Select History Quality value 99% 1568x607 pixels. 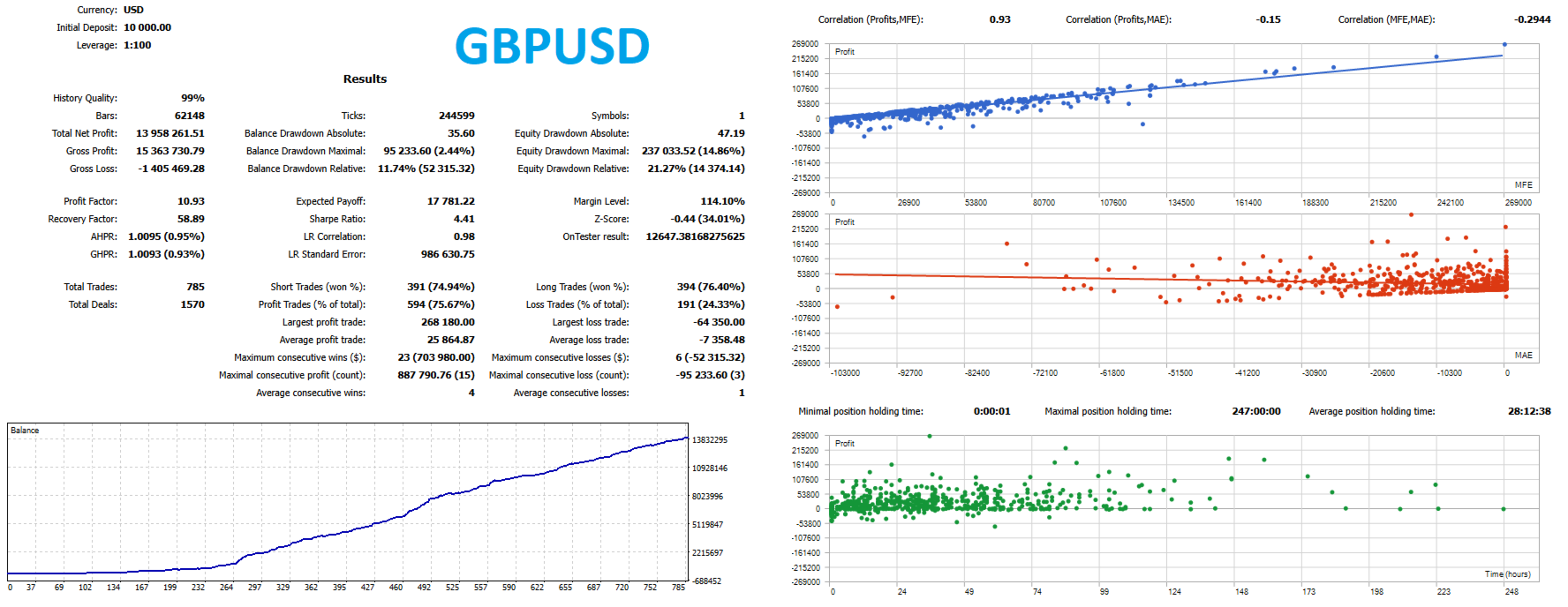coord(192,98)
